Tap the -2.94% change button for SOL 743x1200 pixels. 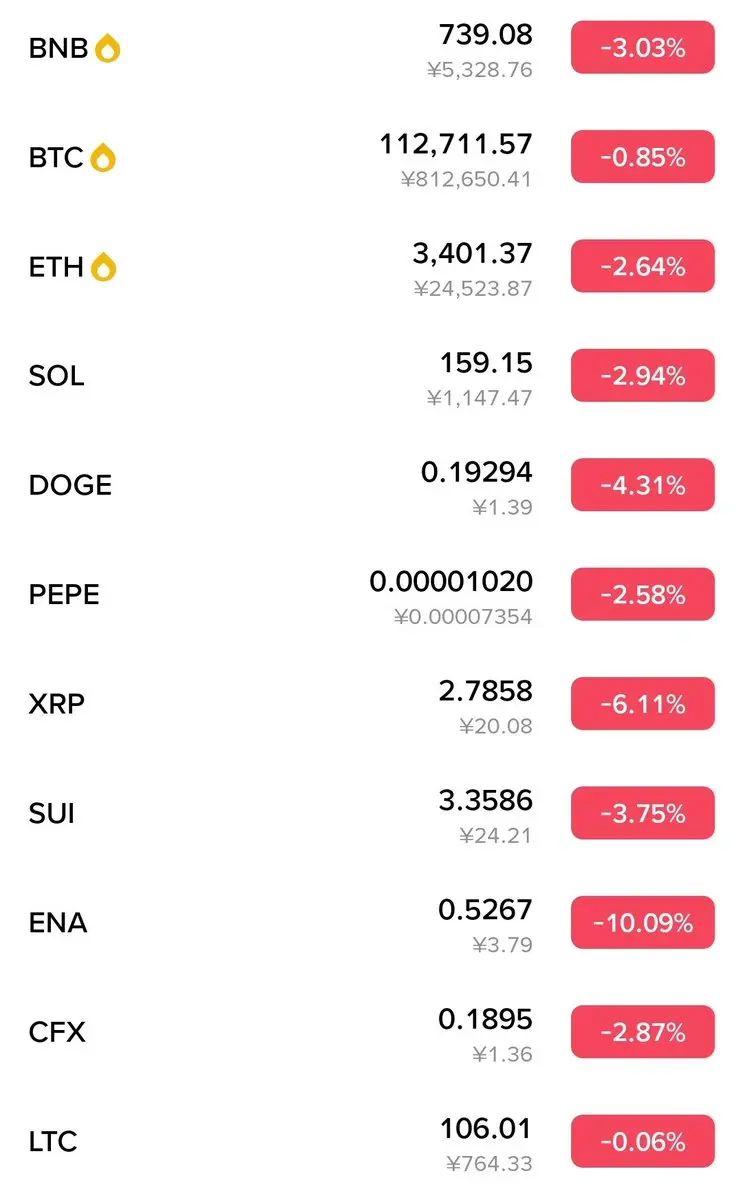[643, 376]
